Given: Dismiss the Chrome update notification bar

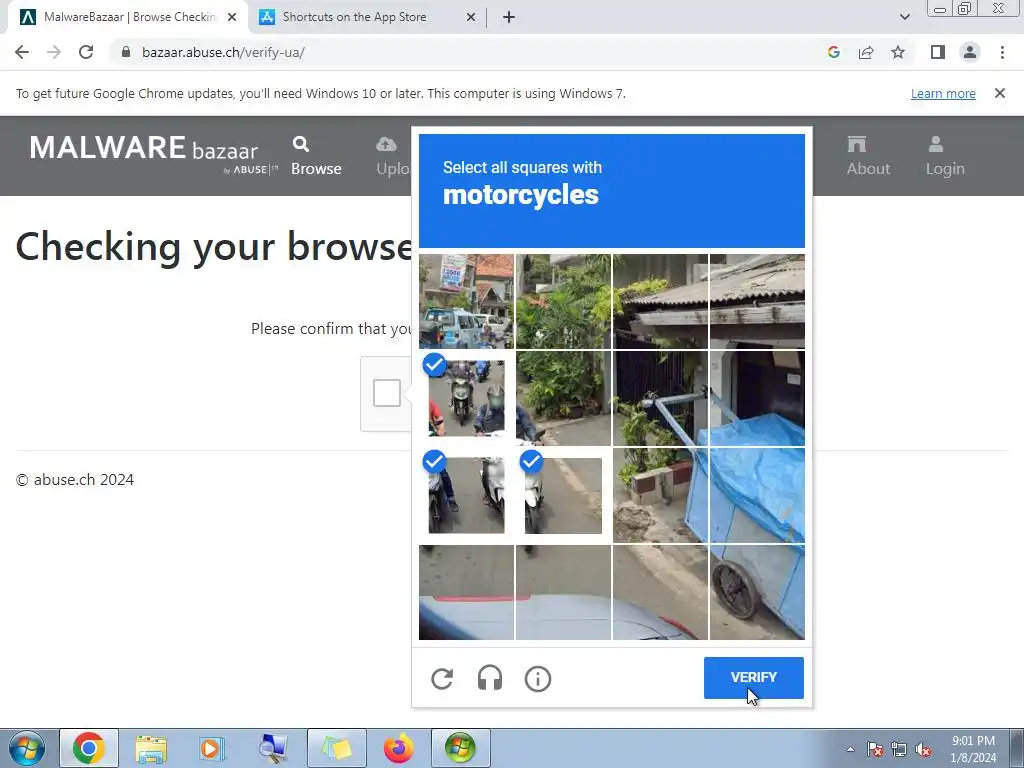Looking at the screenshot, I should 1000,93.
